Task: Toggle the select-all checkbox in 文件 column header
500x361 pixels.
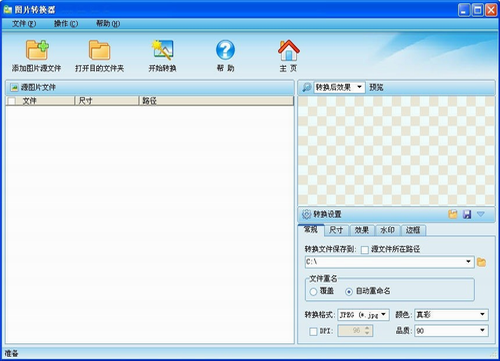Action: 12,101
